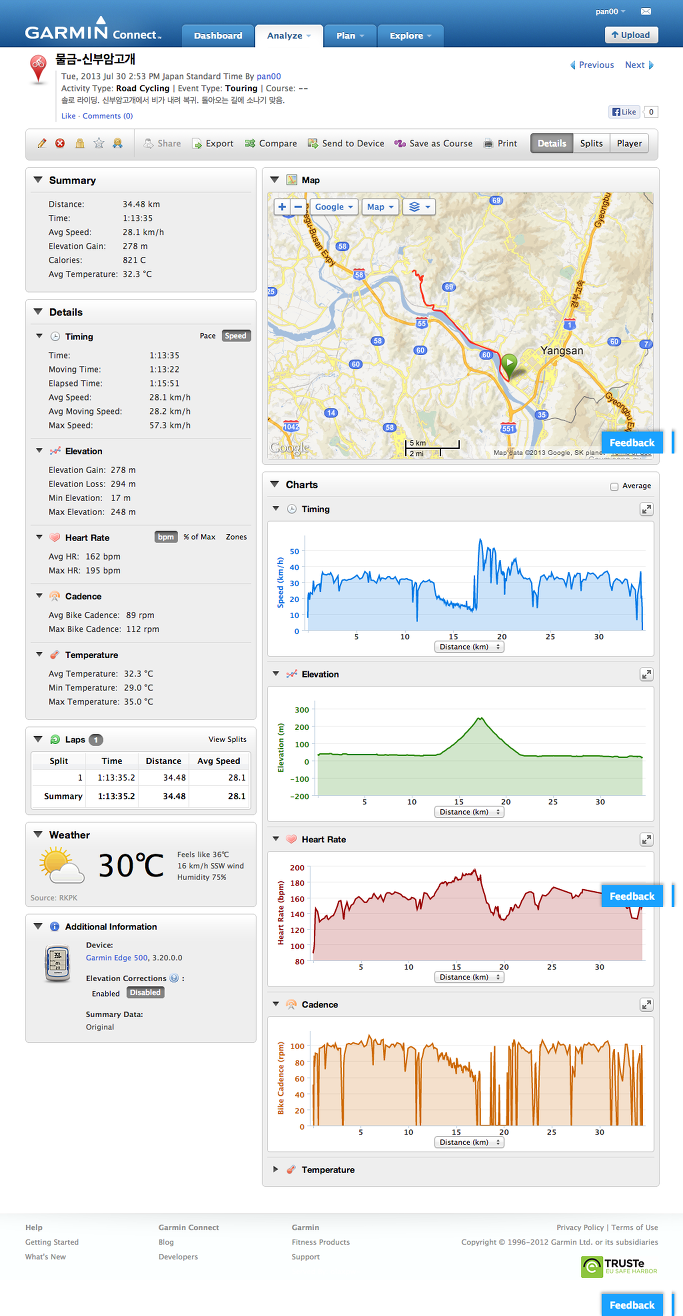Switch to the Splits view
Viewport: 683px width, 1316px height.
pyautogui.click(x=591, y=144)
